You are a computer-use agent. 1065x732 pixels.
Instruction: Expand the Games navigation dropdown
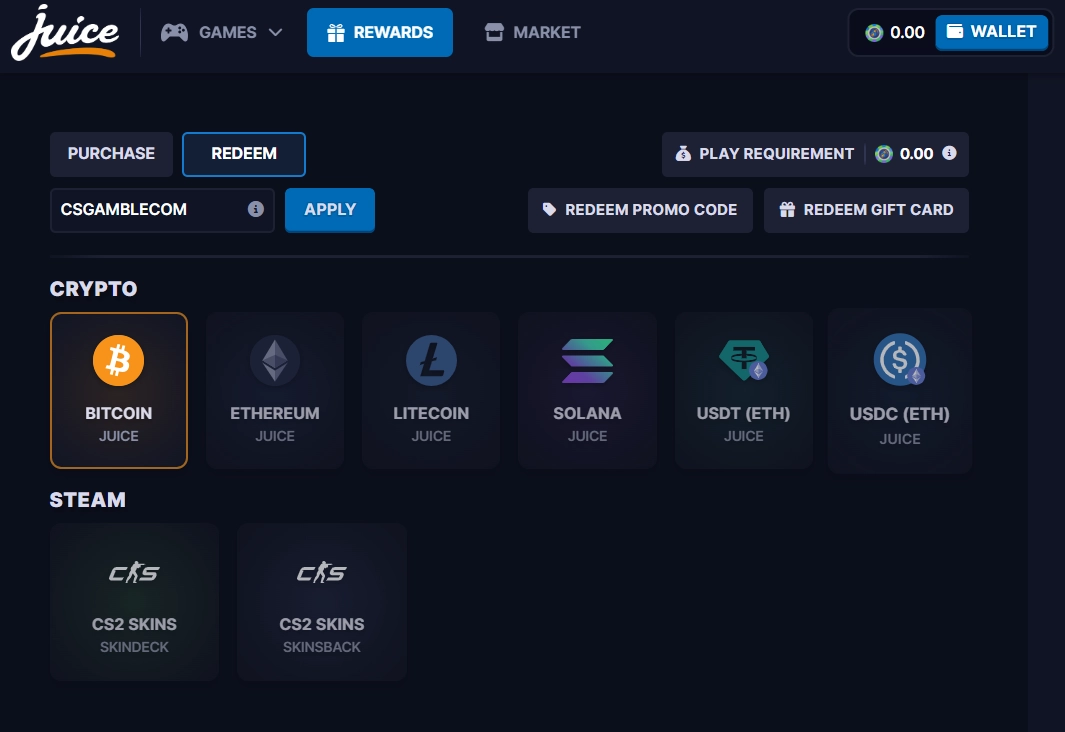[x=221, y=32]
